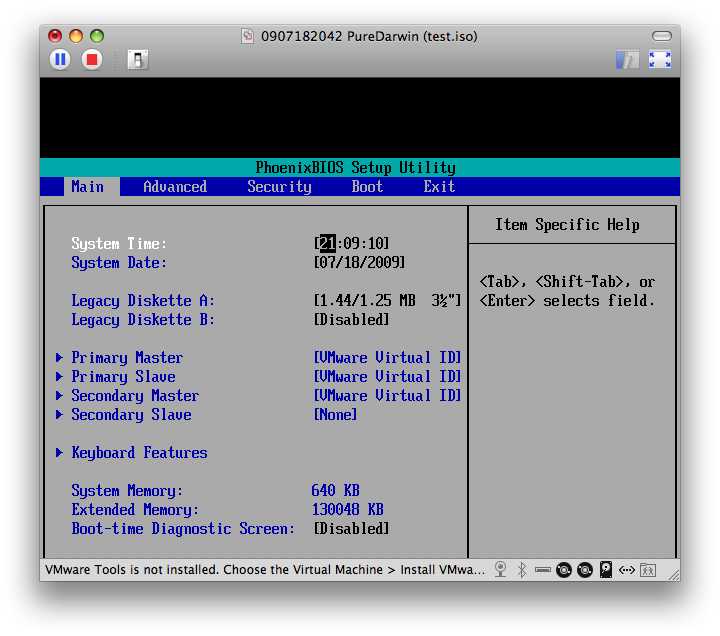The image size is (720, 636).
Task: Enter Unity view mode
Action: point(627,60)
